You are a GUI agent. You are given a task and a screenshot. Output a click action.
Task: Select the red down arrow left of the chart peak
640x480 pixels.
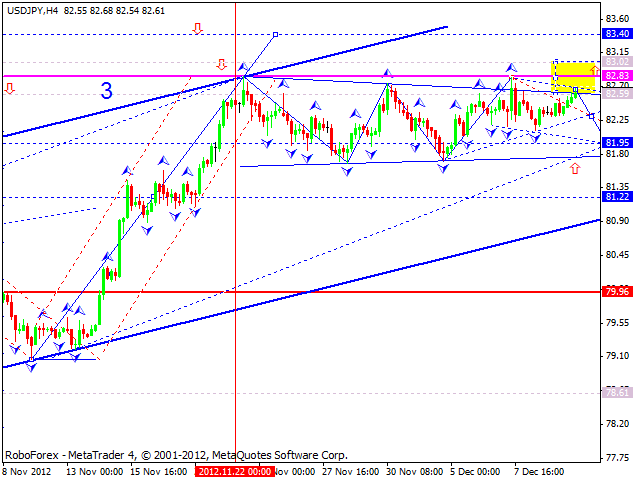[x=221, y=65]
